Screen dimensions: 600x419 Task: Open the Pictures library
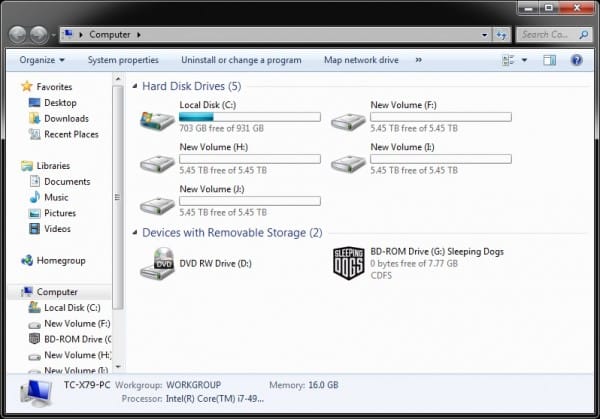60,213
